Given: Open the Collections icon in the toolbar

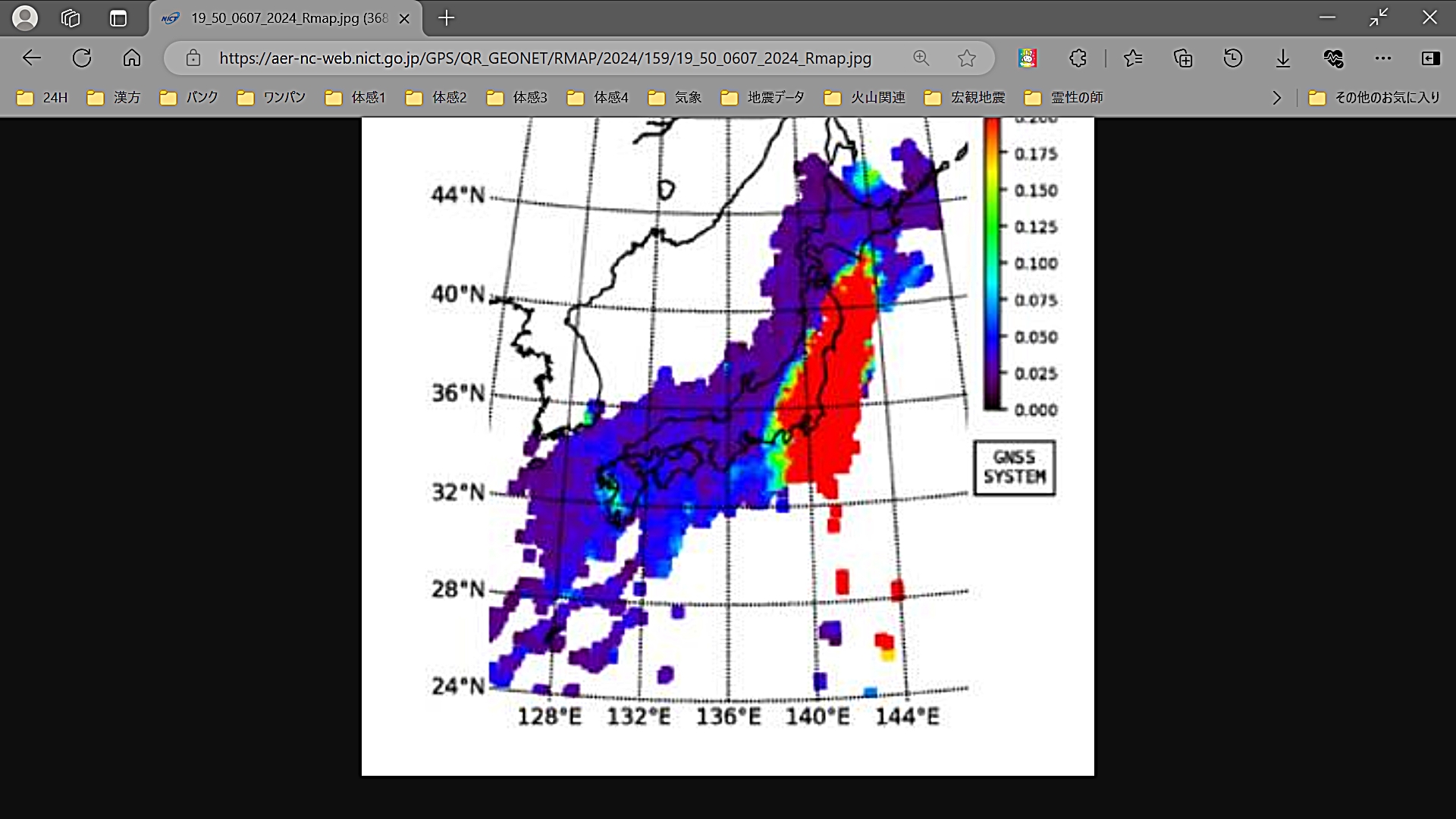Looking at the screenshot, I should pyautogui.click(x=1183, y=58).
